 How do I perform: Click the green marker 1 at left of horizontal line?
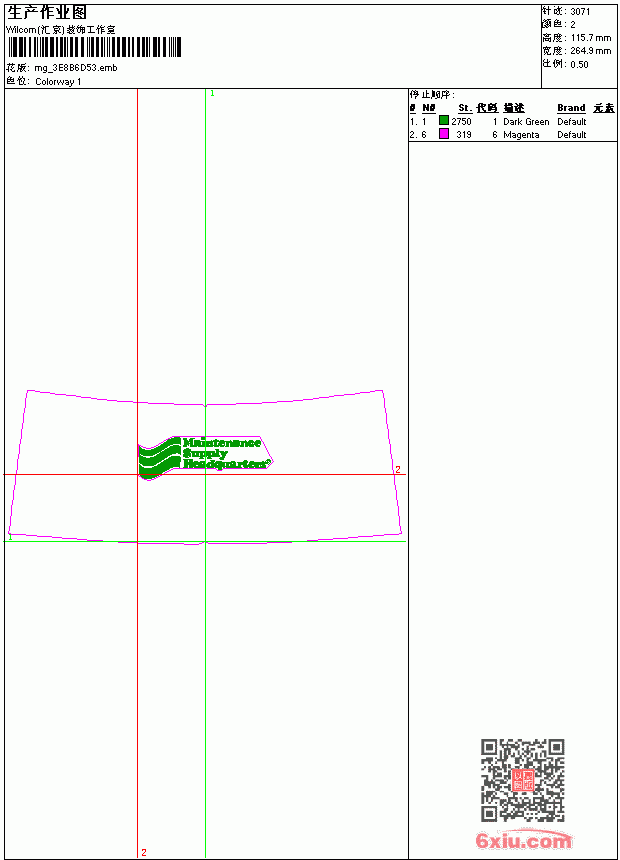(x=10, y=538)
